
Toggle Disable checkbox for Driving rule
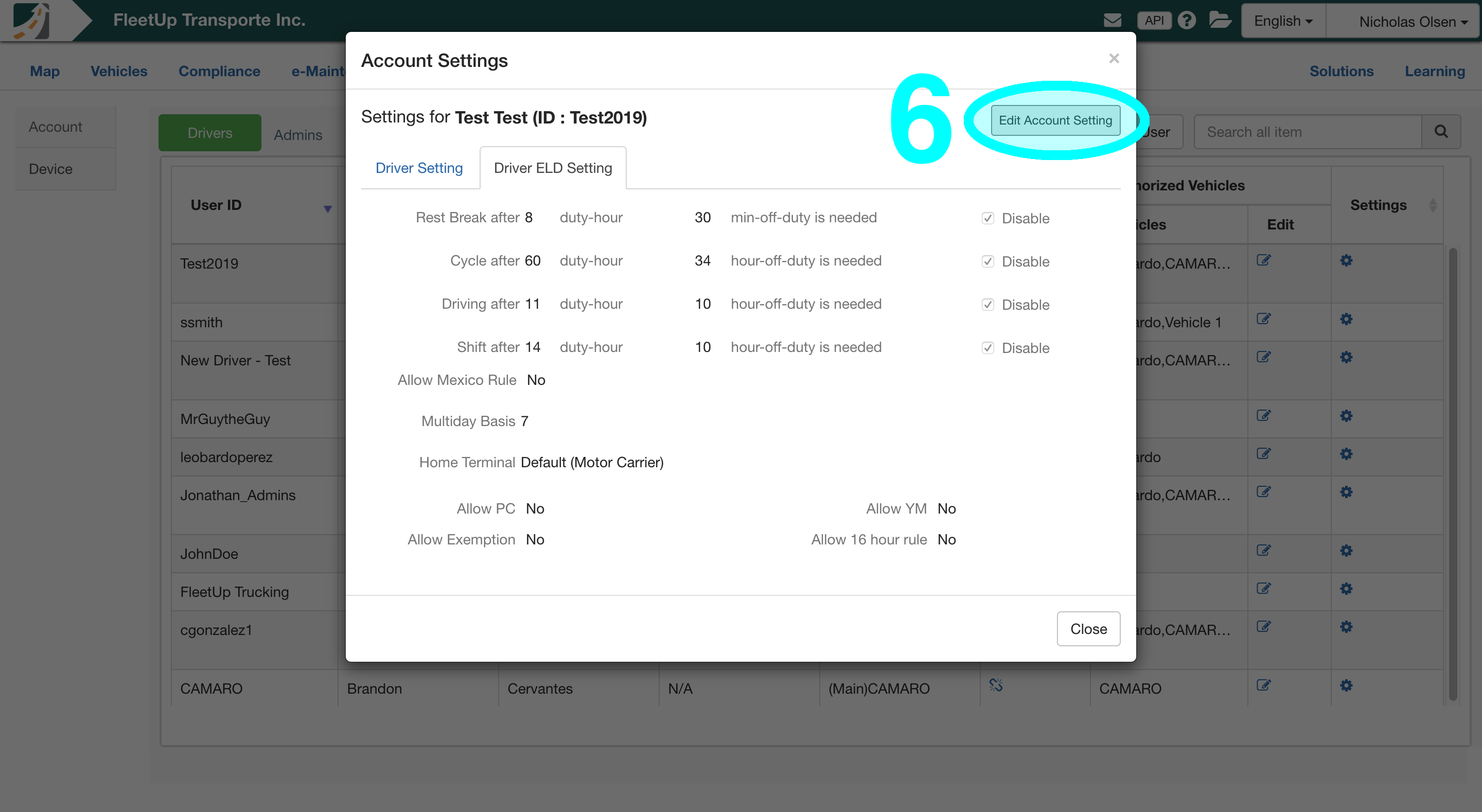tap(988, 305)
